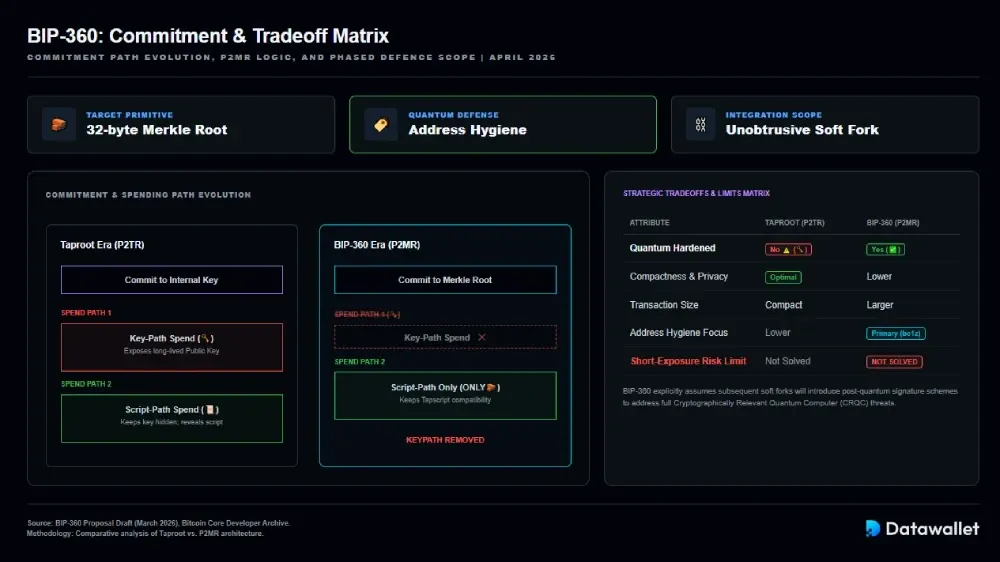Click 'Keeps Tapscript compatibility' caption
The width and height of the screenshot is (1000, 562).
click(x=445, y=400)
